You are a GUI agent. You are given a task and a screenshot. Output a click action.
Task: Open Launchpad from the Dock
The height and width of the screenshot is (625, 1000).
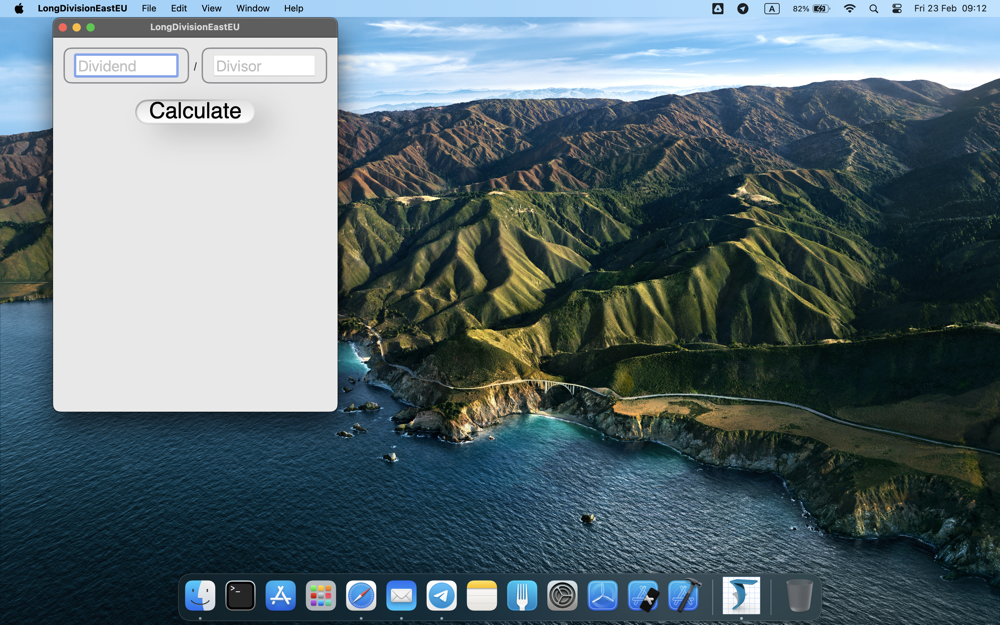click(321, 596)
